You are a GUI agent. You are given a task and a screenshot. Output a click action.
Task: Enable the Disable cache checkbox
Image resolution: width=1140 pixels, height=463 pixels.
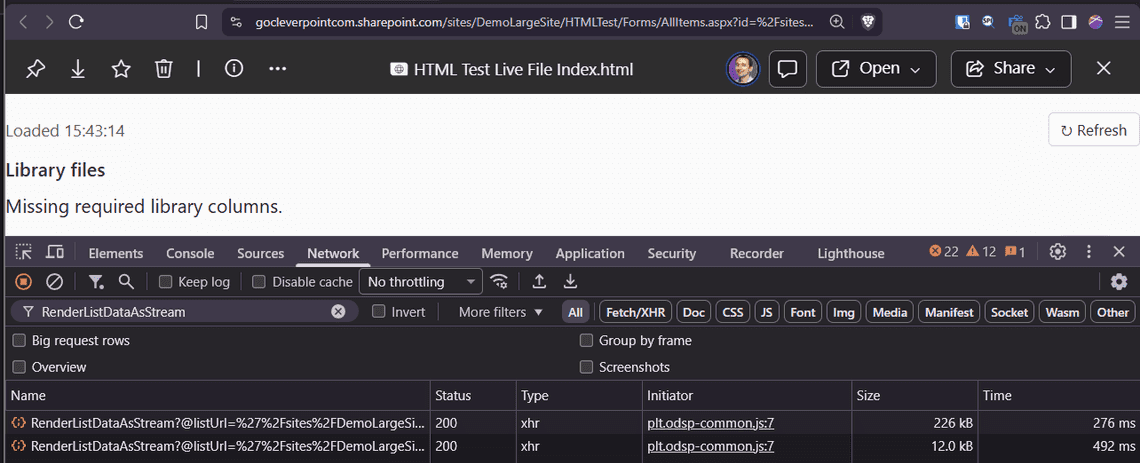(x=259, y=282)
